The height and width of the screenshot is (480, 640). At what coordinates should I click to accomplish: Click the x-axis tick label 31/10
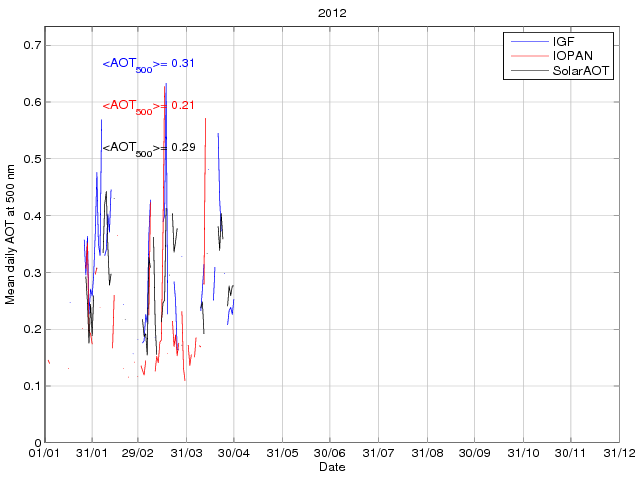pyautogui.click(x=523, y=453)
